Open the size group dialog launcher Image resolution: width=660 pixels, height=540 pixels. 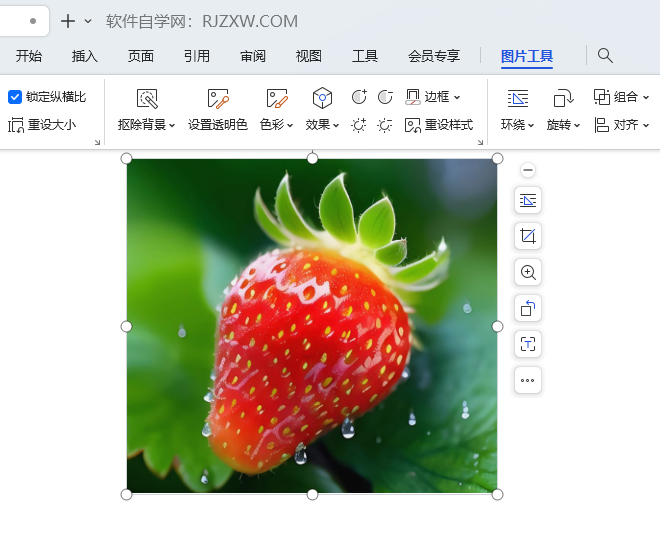coord(97,142)
